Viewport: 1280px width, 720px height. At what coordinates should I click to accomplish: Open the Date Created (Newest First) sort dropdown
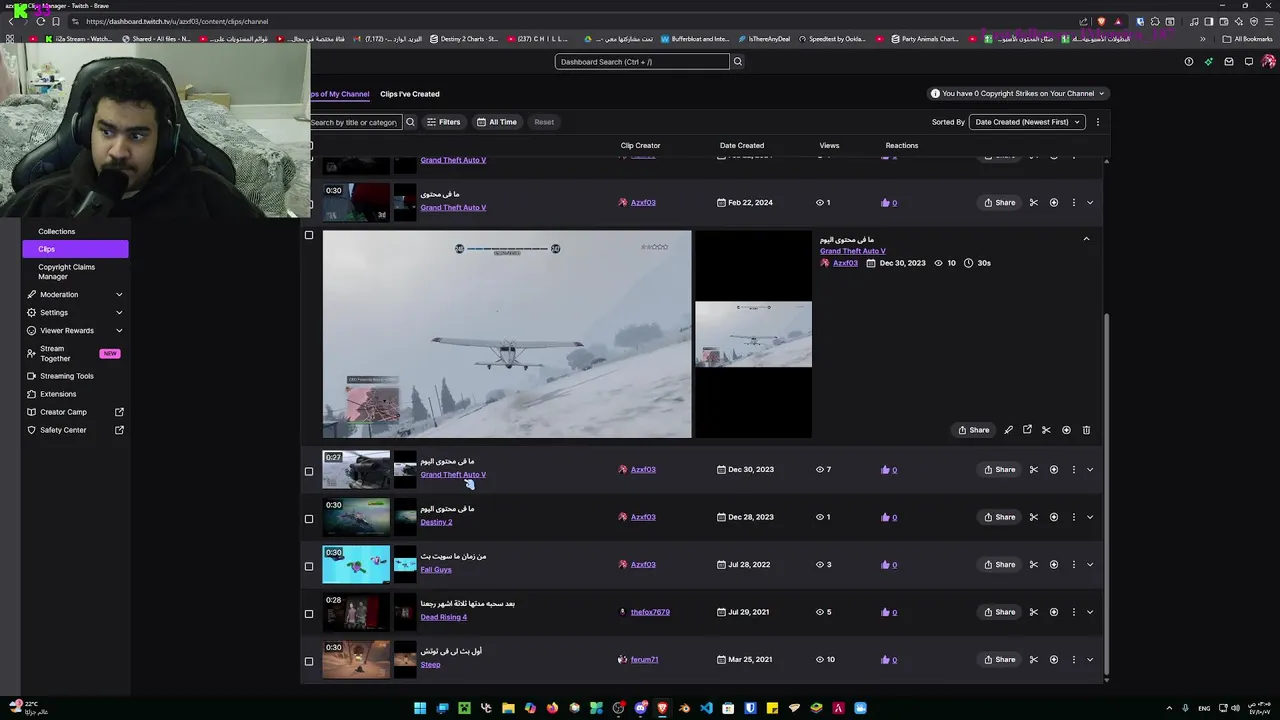coord(1028,122)
